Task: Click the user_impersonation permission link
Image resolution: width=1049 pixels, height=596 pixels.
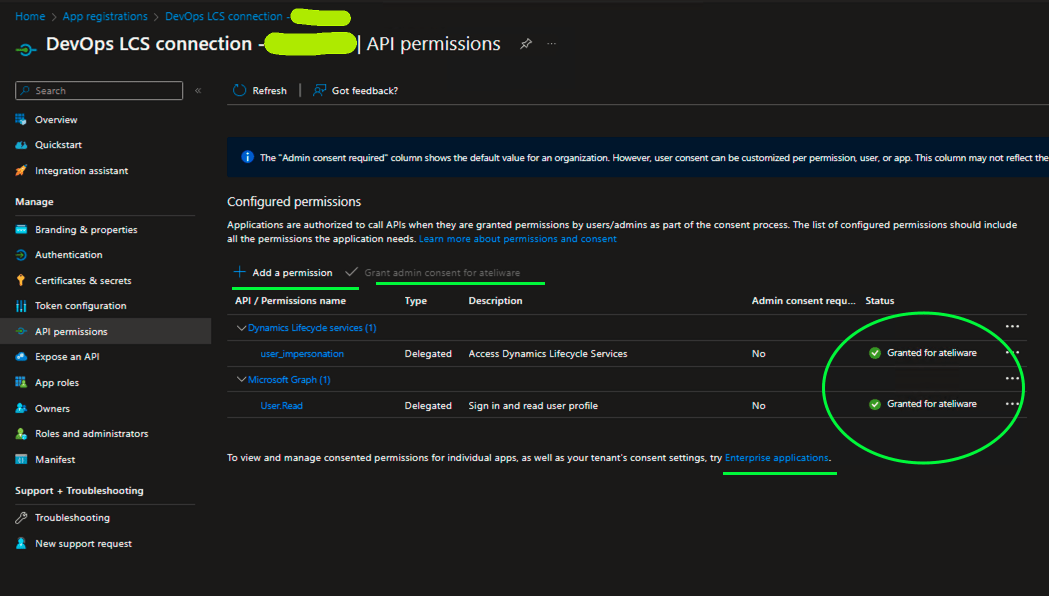Action: [x=302, y=354]
